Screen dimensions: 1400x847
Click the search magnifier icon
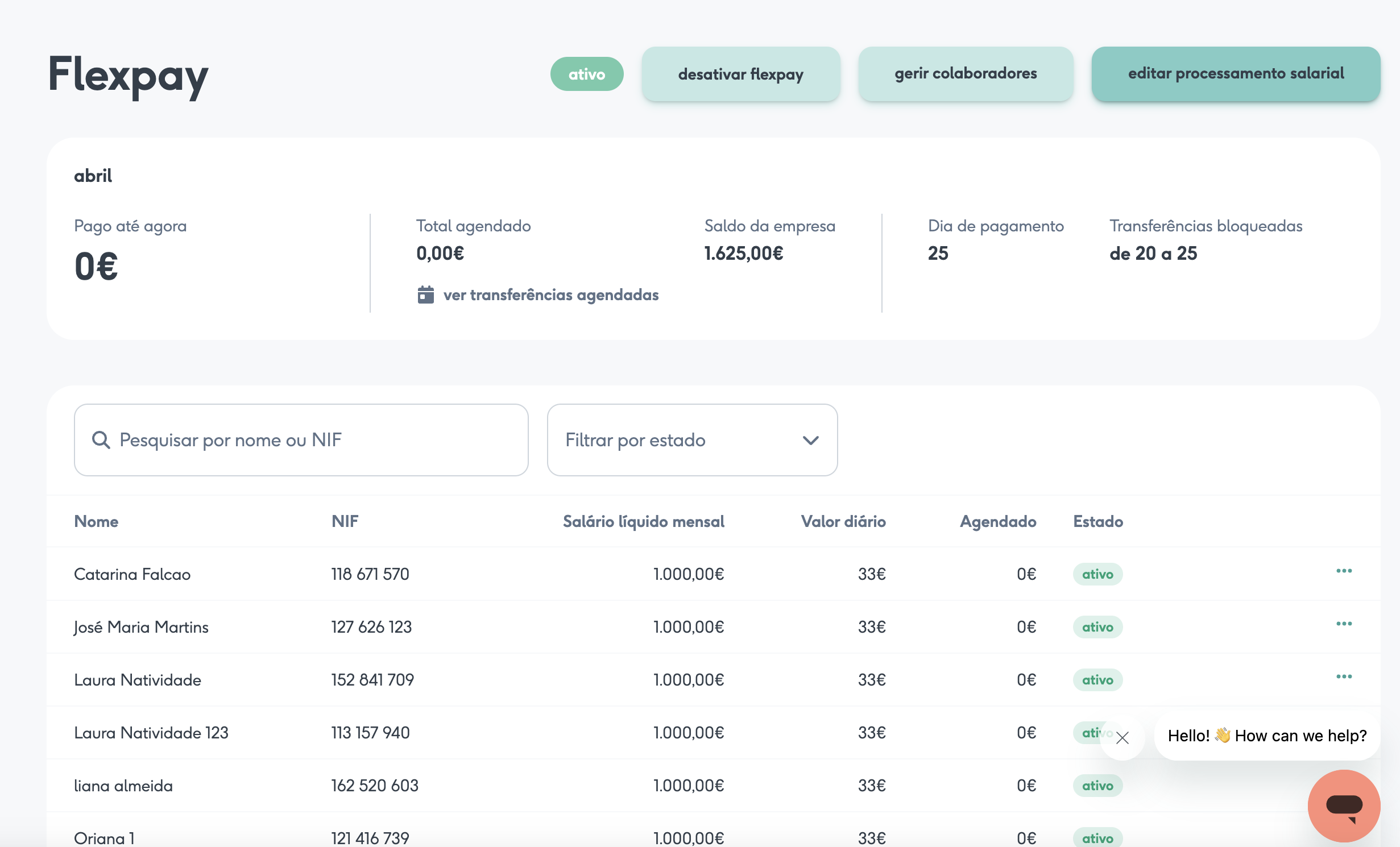tap(101, 440)
